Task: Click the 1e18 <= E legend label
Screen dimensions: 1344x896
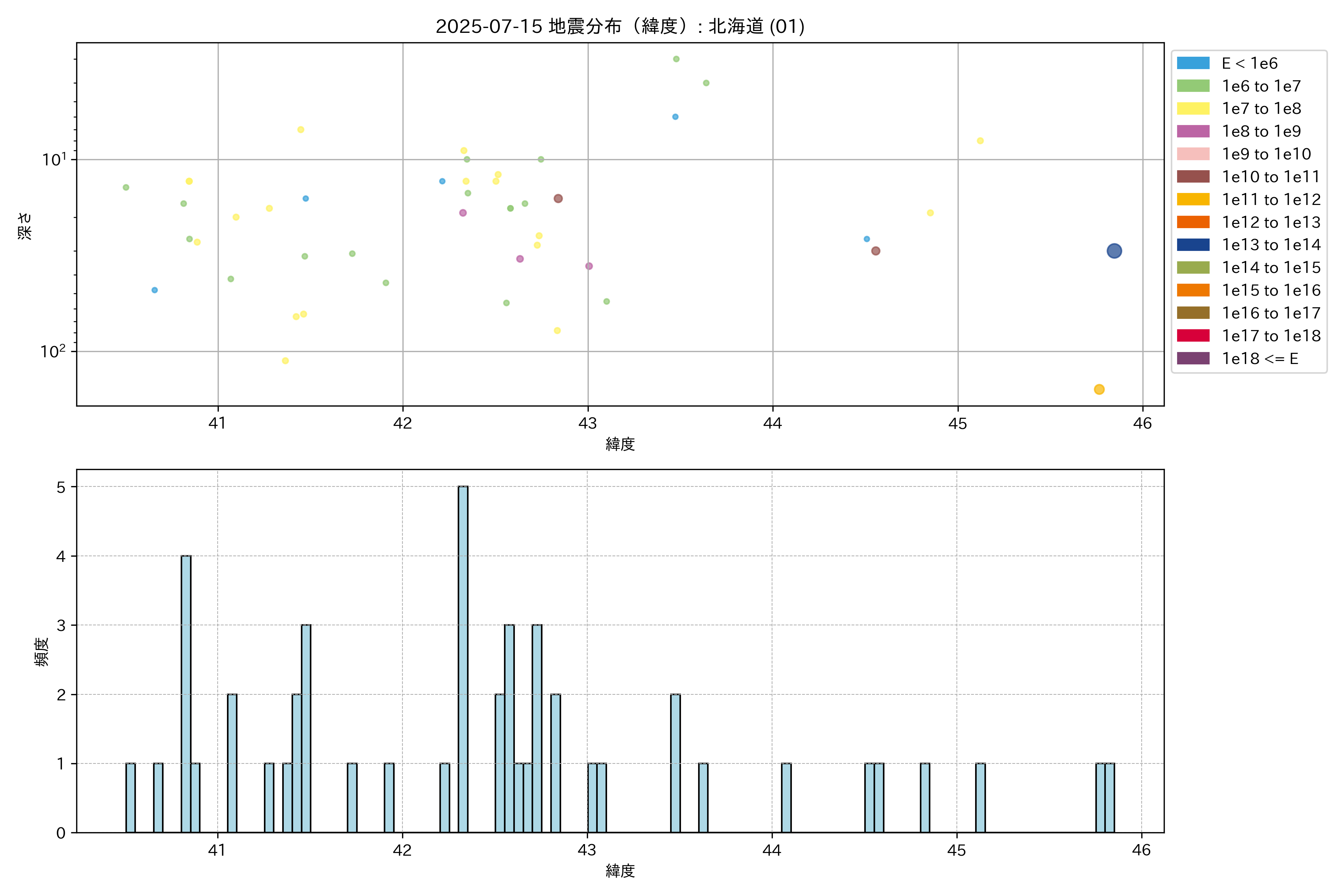Action: [x=1260, y=358]
